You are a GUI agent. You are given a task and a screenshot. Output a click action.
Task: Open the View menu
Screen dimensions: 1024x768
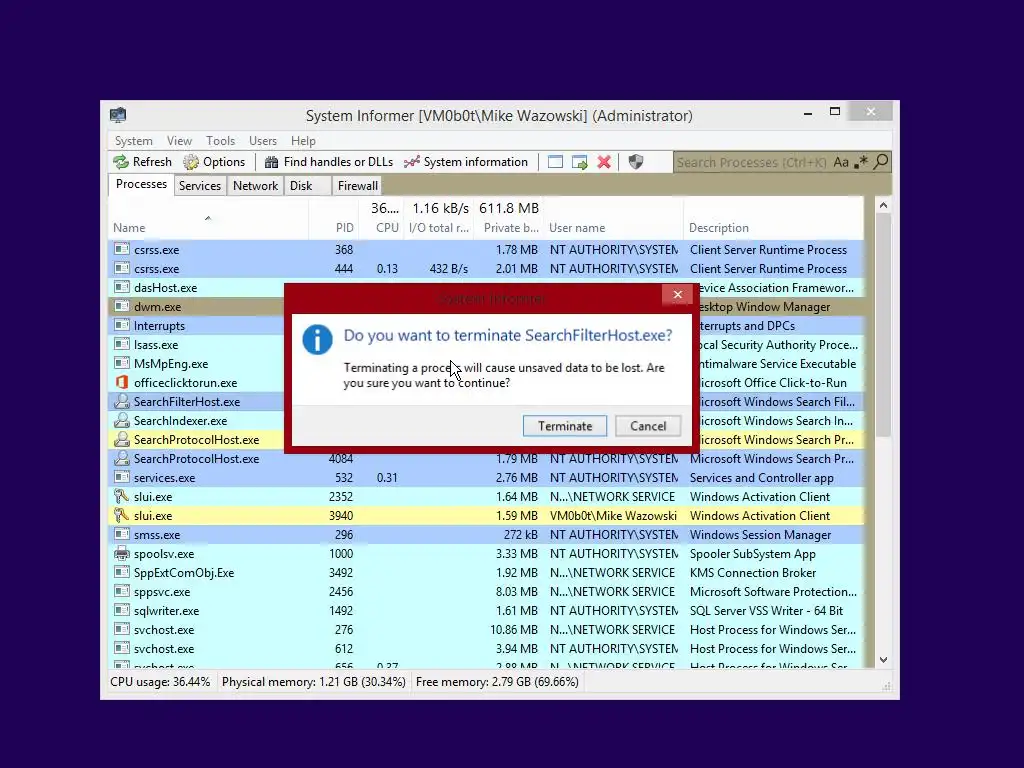(x=179, y=141)
